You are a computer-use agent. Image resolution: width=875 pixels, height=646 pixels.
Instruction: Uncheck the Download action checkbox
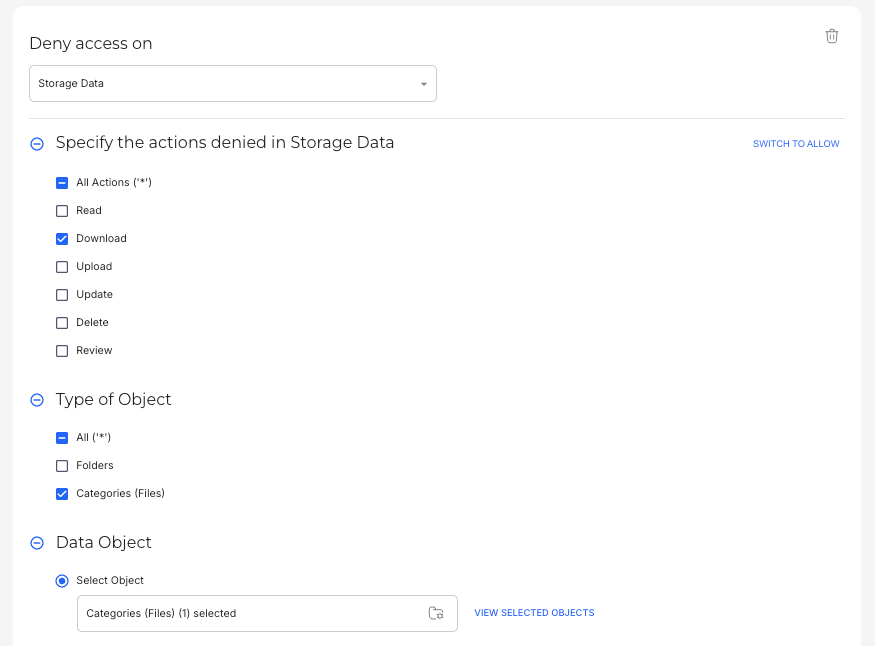tap(62, 239)
